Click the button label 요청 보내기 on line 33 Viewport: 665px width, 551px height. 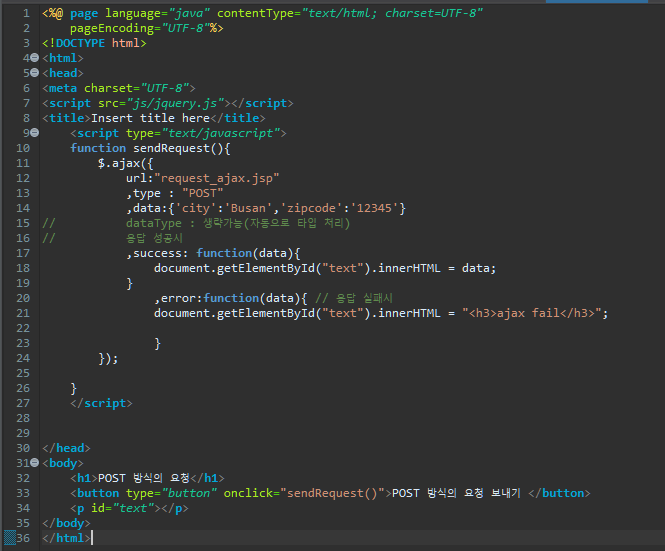click(492, 493)
